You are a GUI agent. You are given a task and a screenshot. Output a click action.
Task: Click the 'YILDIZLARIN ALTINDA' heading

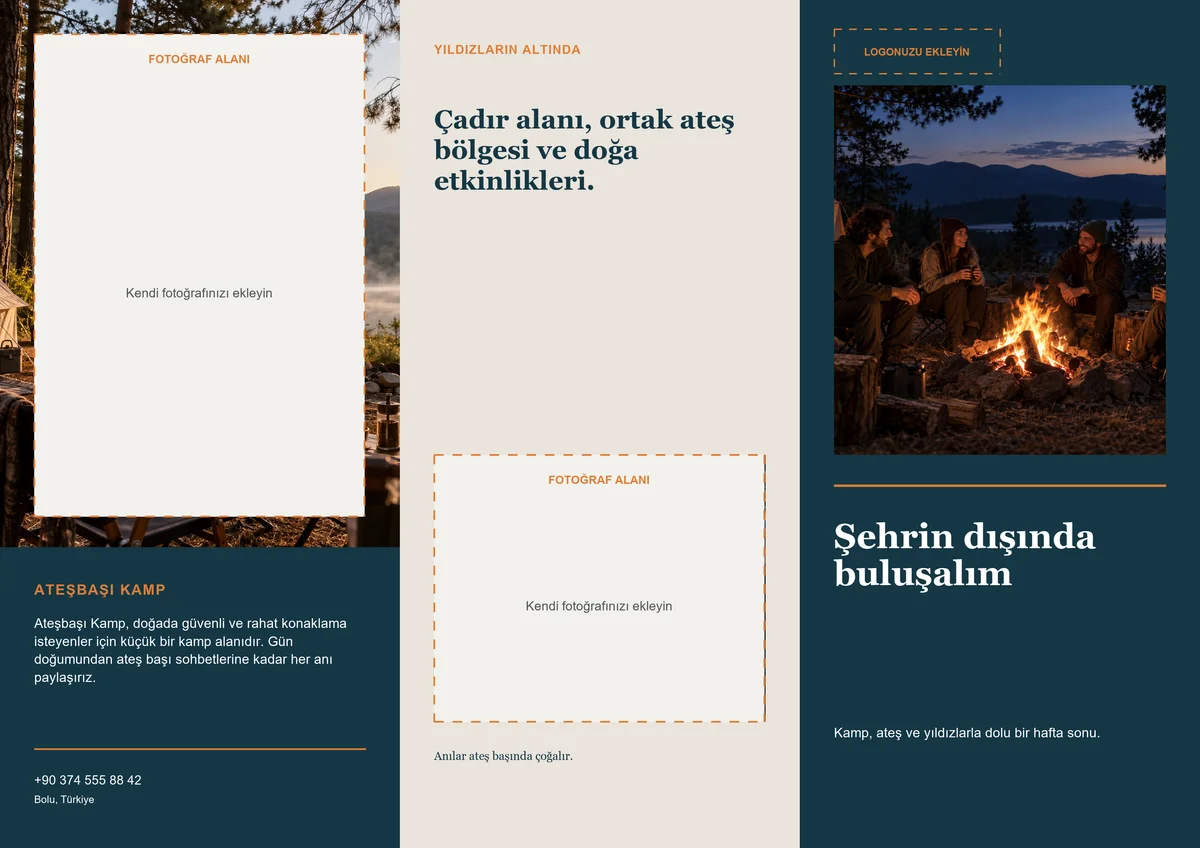tap(507, 50)
